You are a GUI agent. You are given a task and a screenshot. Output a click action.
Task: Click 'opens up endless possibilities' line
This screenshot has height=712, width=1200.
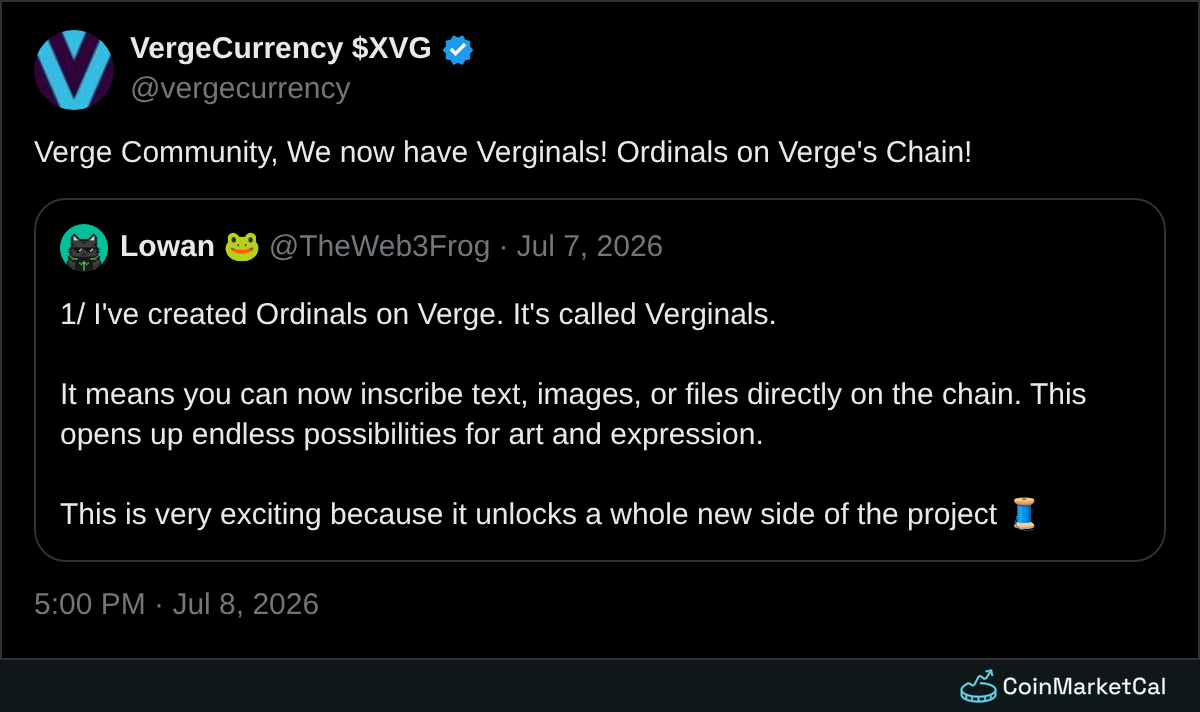[x=411, y=434]
